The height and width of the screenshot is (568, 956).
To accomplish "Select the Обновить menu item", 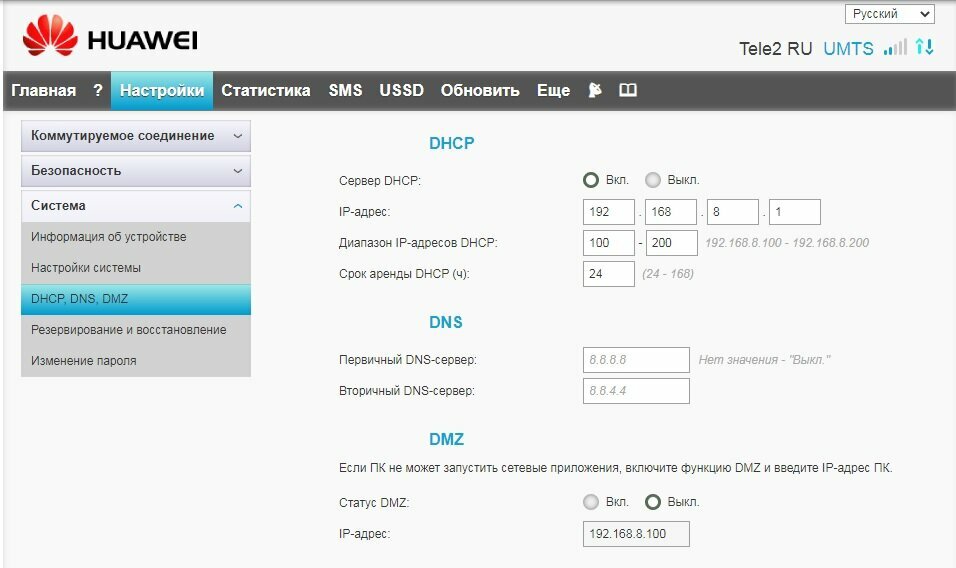I will (480, 90).
